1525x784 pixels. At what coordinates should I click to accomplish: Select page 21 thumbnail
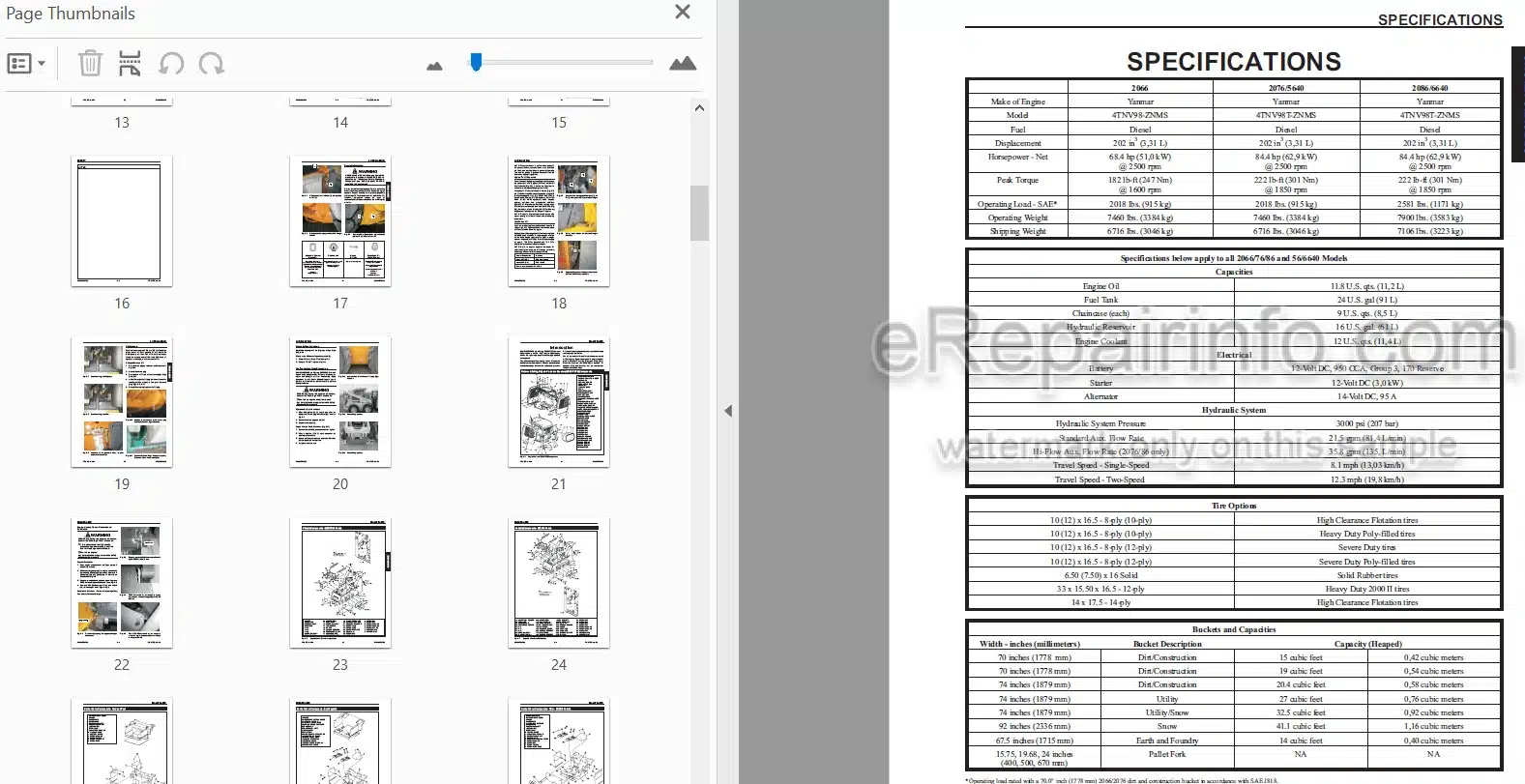pyautogui.click(x=559, y=402)
